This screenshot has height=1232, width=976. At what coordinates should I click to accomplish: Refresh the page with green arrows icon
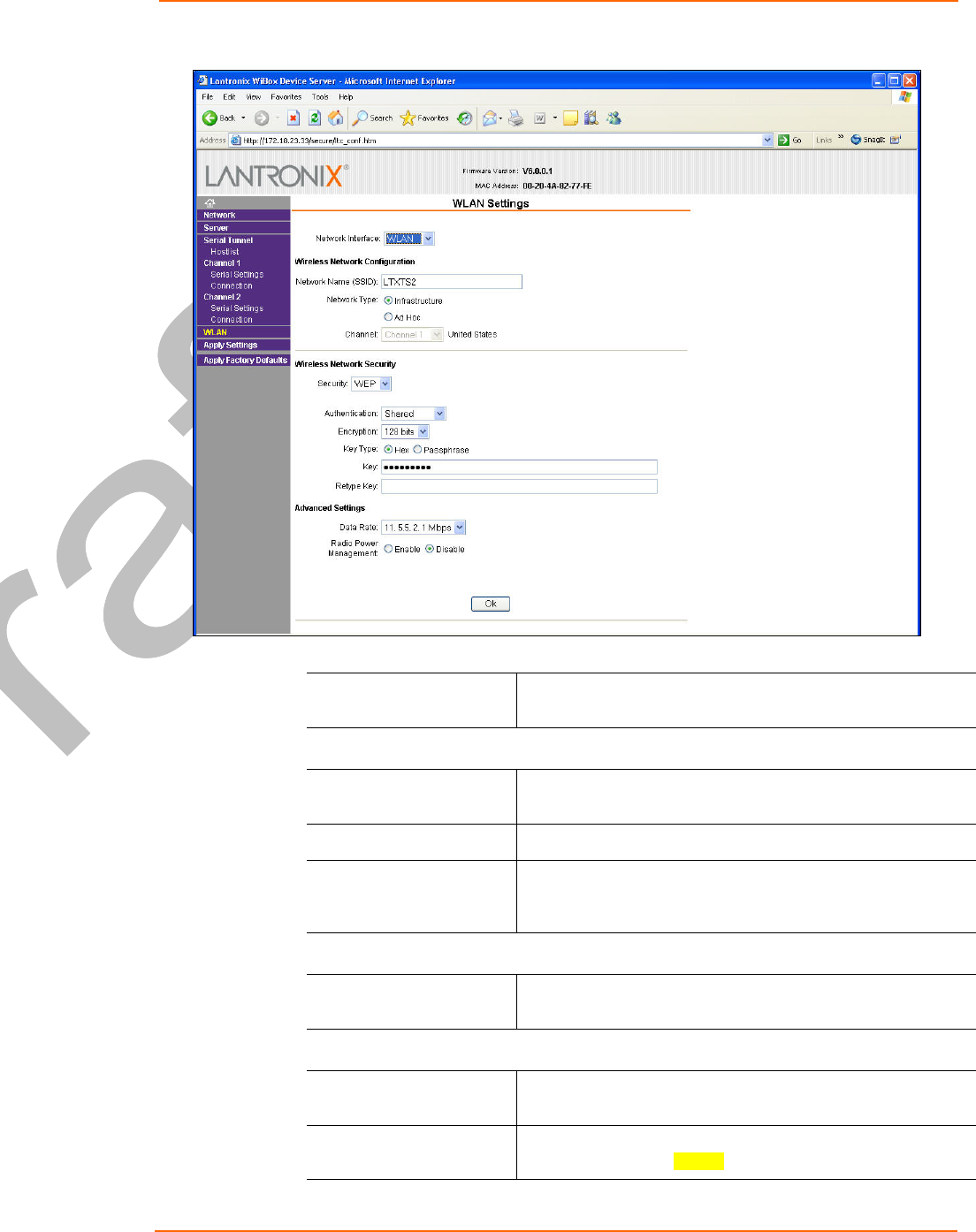click(x=314, y=118)
